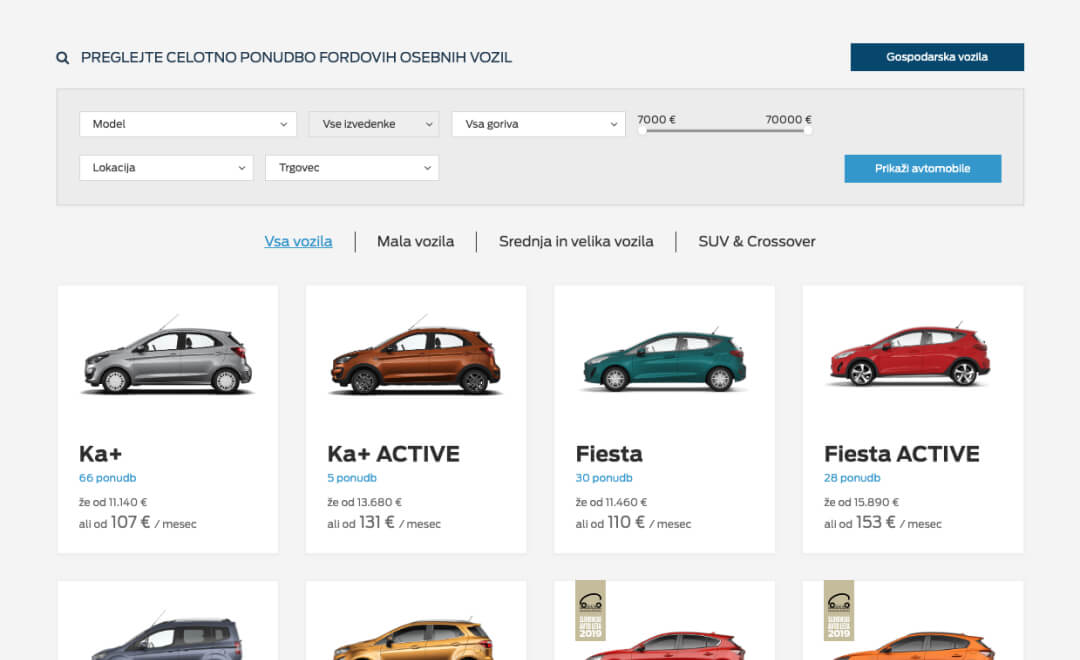Viewport: 1080px width, 660px height.
Task: Select the brown Ka+ ACTIVE car image
Action: pos(415,360)
